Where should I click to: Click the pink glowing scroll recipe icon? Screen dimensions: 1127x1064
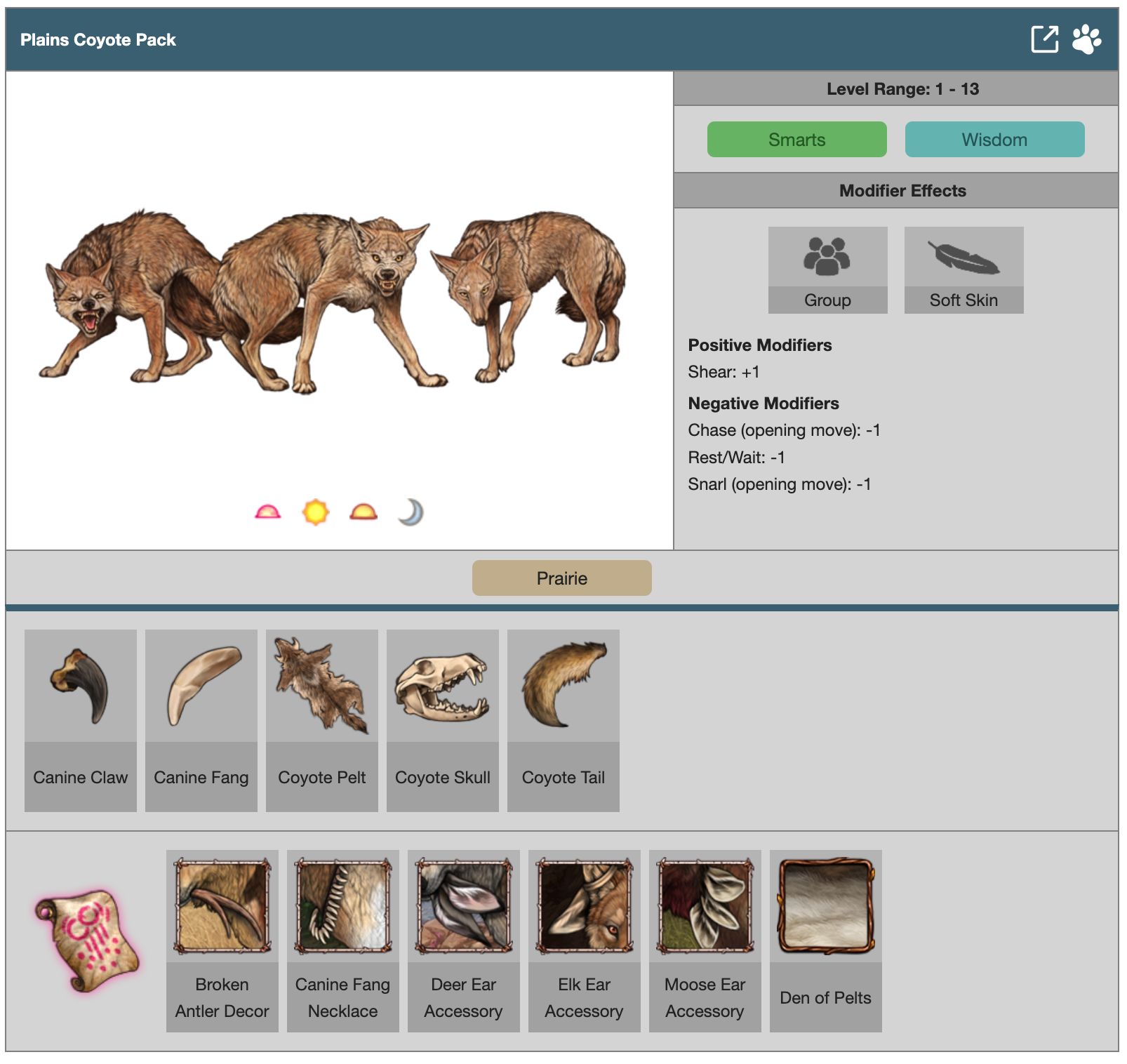click(x=87, y=939)
